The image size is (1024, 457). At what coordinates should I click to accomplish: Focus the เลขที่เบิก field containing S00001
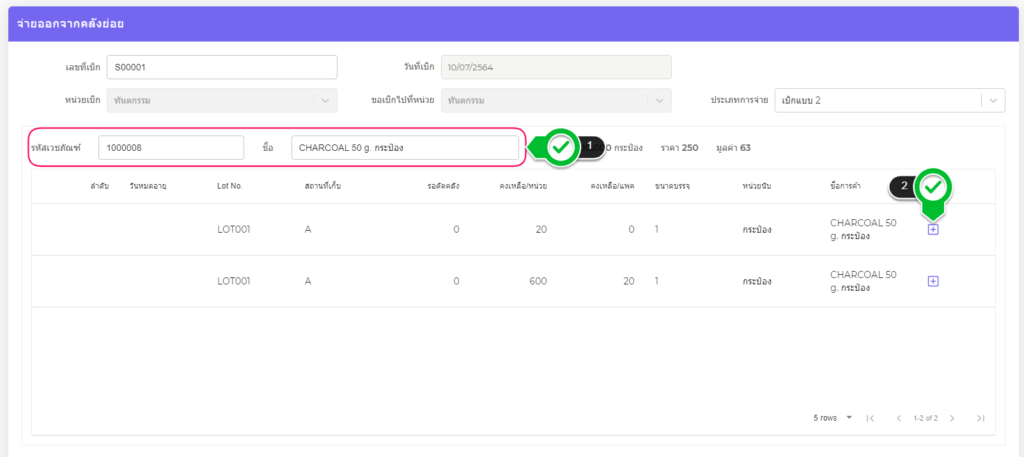pos(221,67)
